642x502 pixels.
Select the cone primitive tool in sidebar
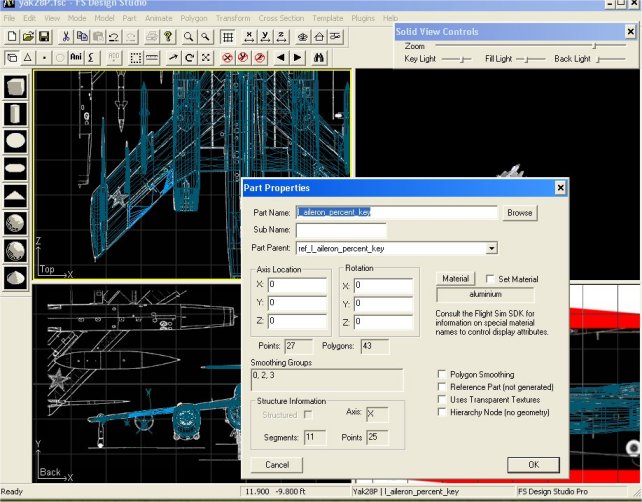click(16, 276)
